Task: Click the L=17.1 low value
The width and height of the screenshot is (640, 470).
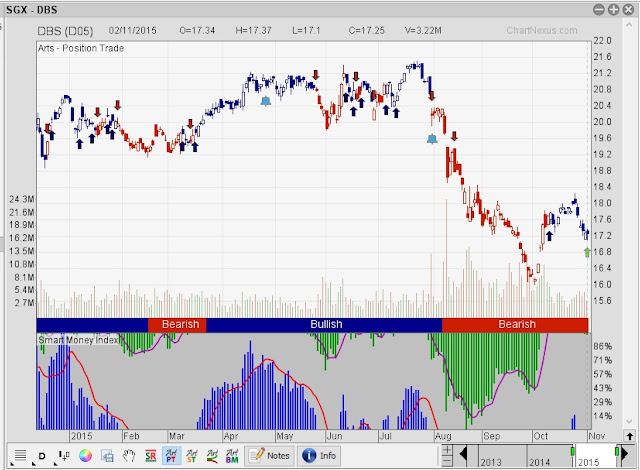Action: [x=306, y=31]
